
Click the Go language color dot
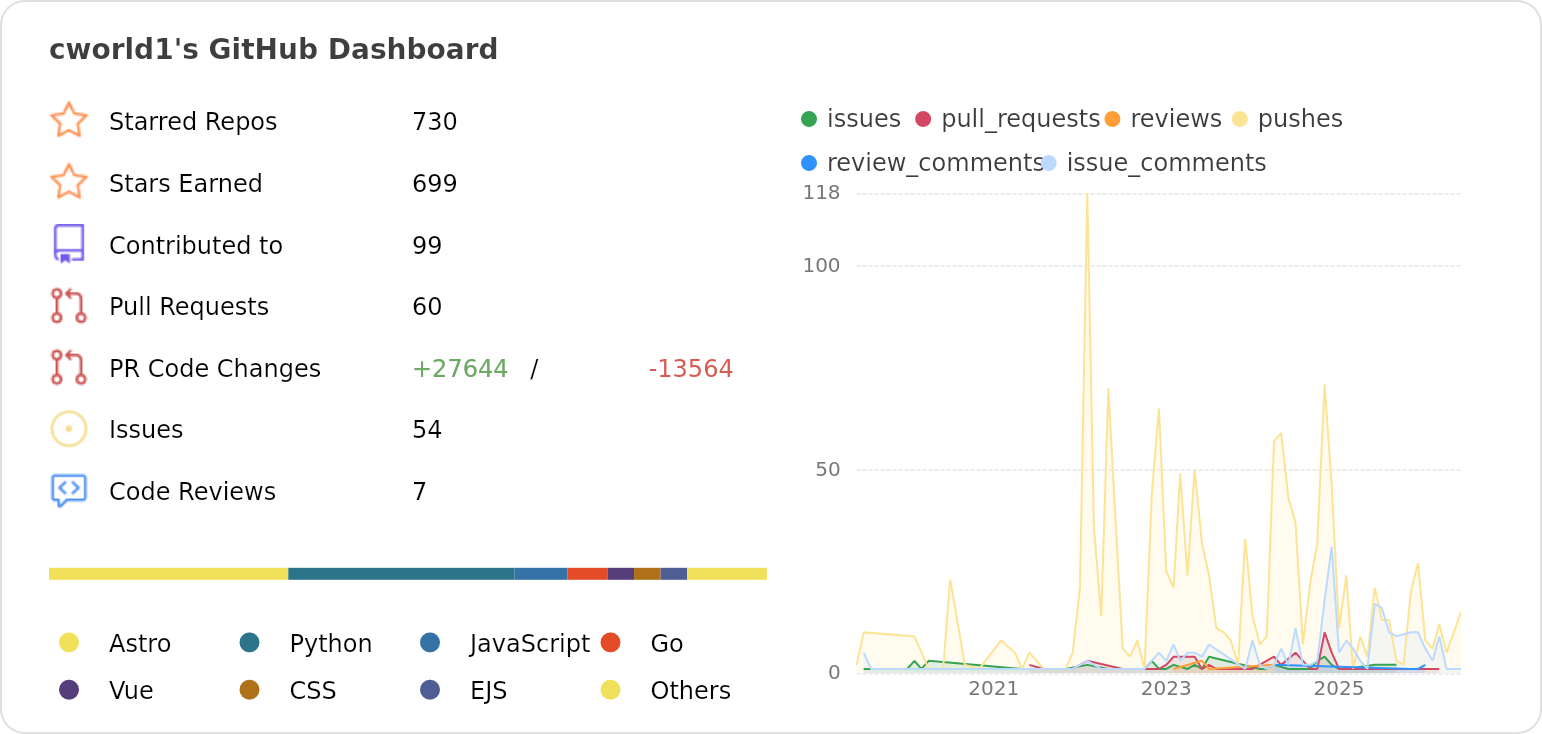(611, 643)
